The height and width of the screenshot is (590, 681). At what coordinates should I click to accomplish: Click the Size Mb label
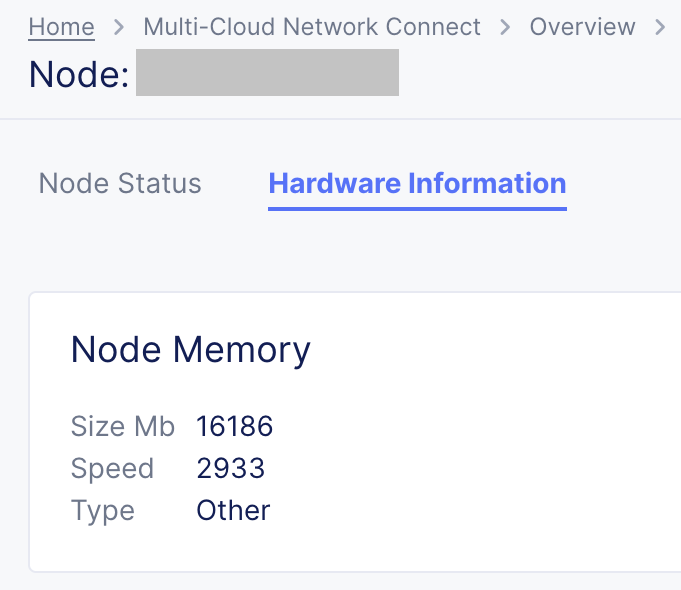123,427
